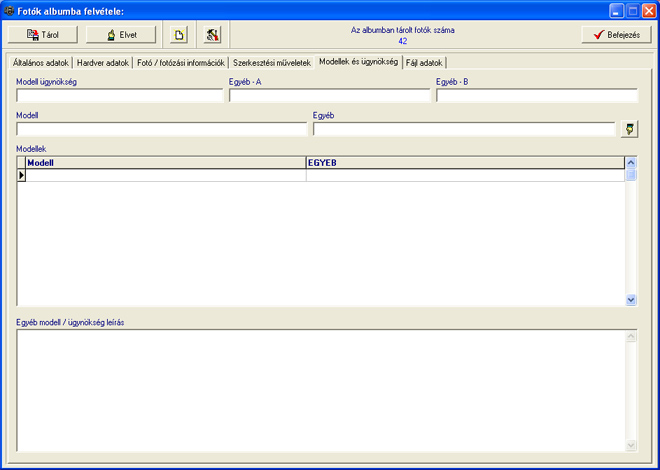The height and width of the screenshot is (470, 660).
Task: Click into the Egyéb - A field
Action: tap(330, 96)
